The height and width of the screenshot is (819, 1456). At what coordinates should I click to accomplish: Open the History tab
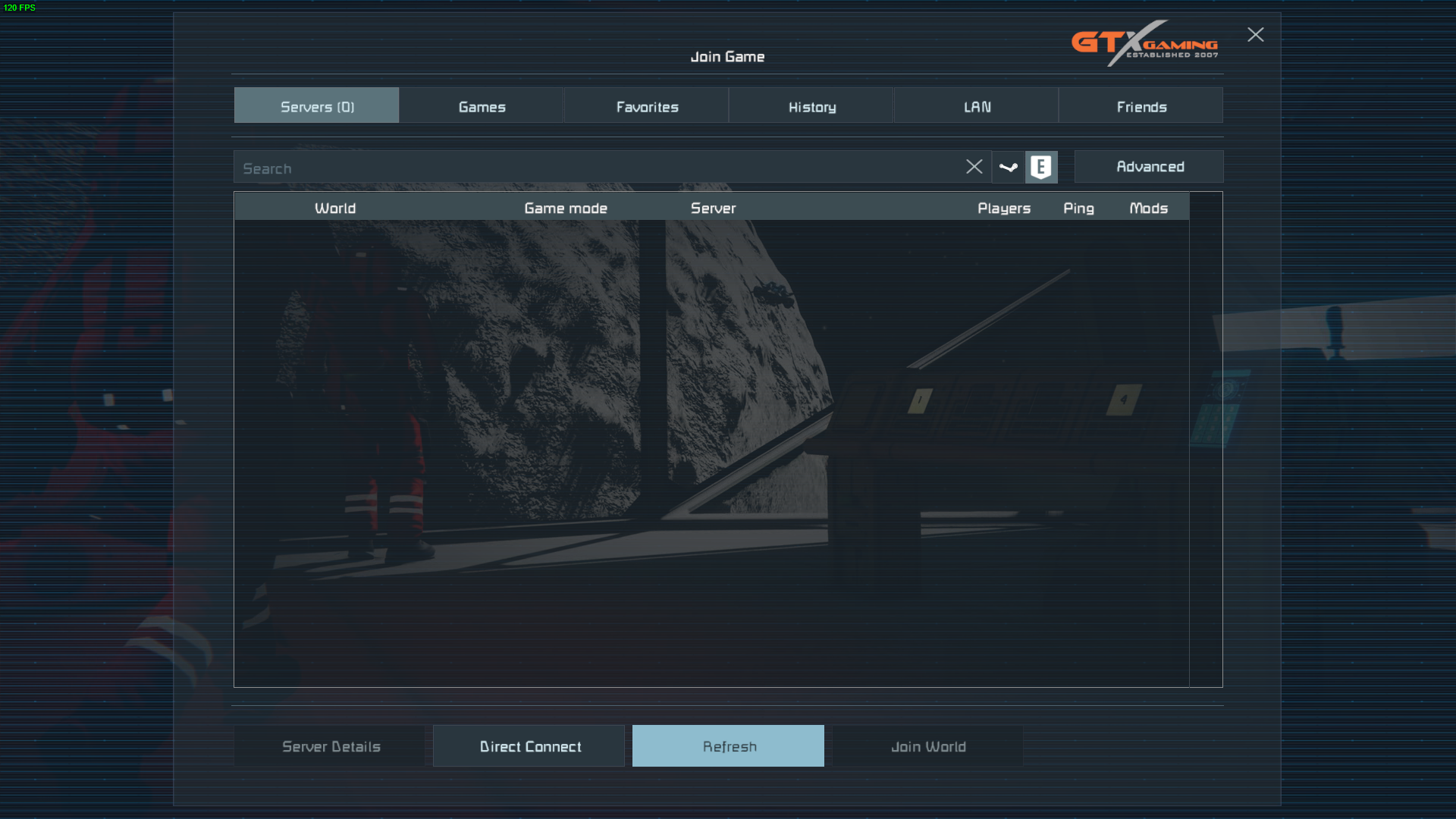[811, 107]
